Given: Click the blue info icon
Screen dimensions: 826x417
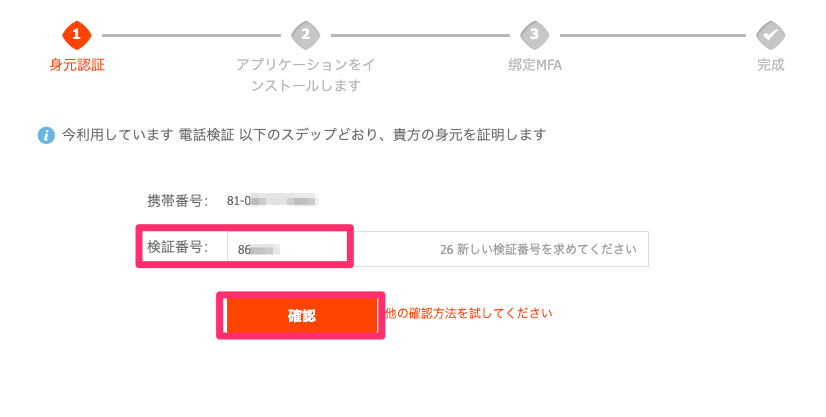Looking at the screenshot, I should pos(46,135).
